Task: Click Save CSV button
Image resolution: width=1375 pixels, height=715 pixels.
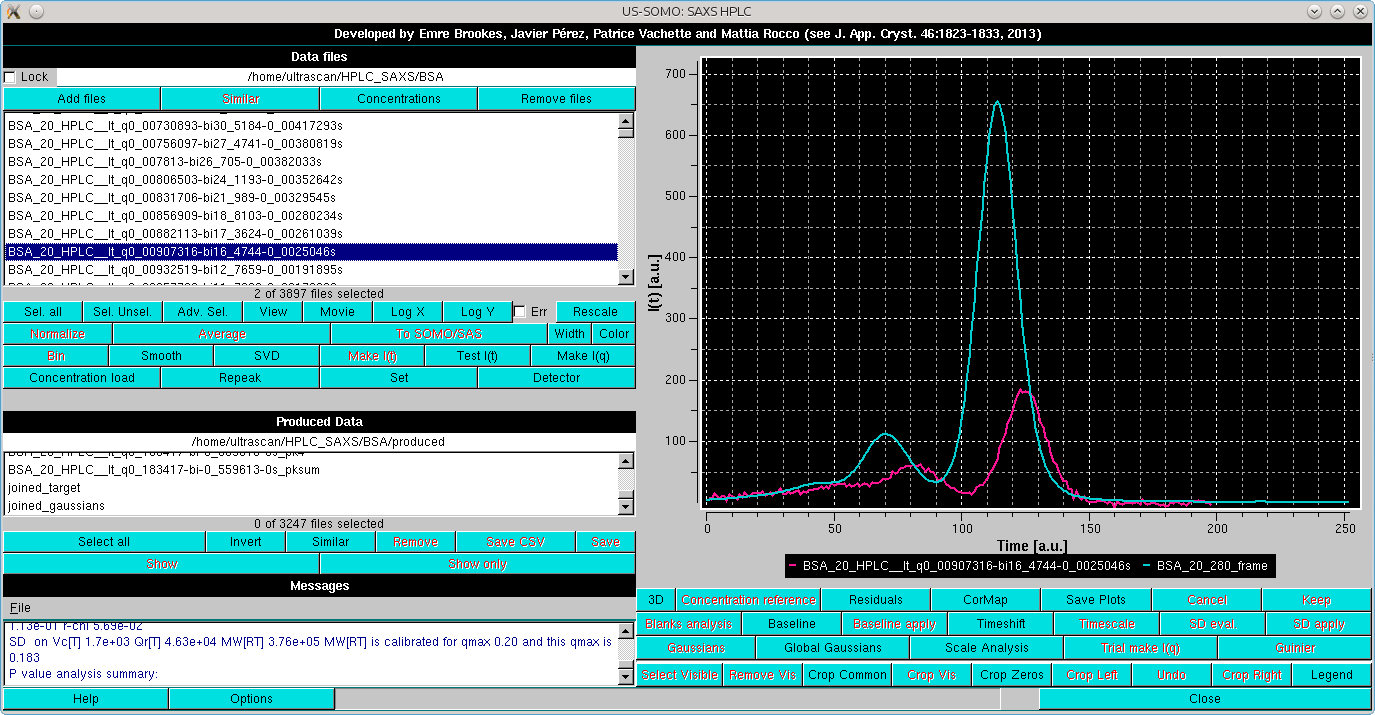Action: 515,542
